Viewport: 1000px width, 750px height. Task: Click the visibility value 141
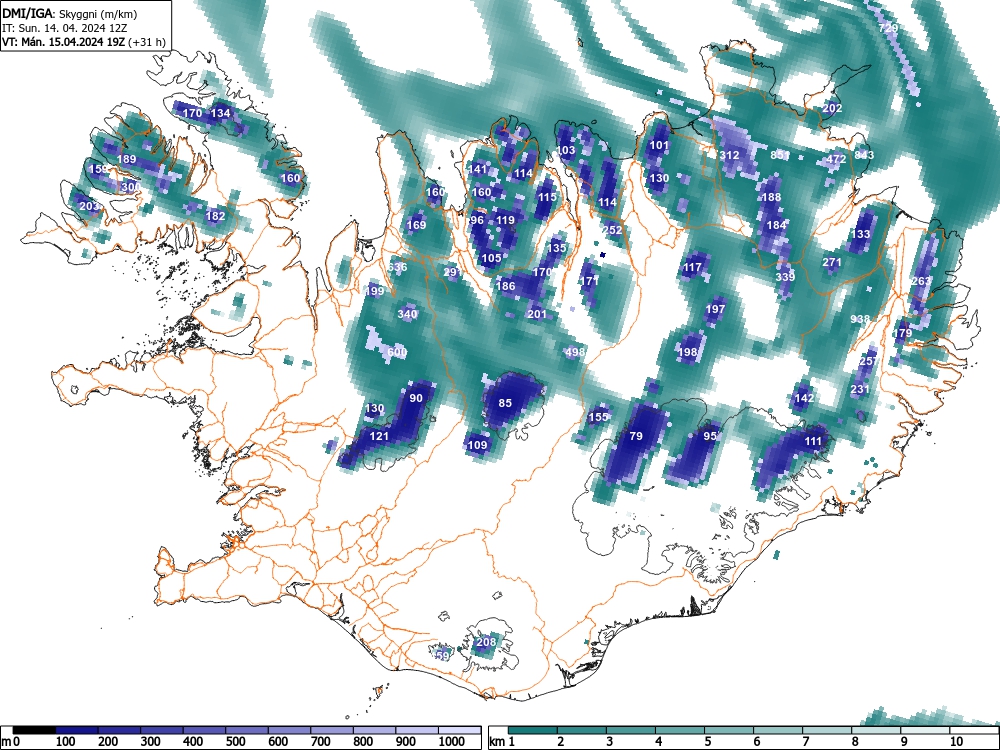point(478,169)
